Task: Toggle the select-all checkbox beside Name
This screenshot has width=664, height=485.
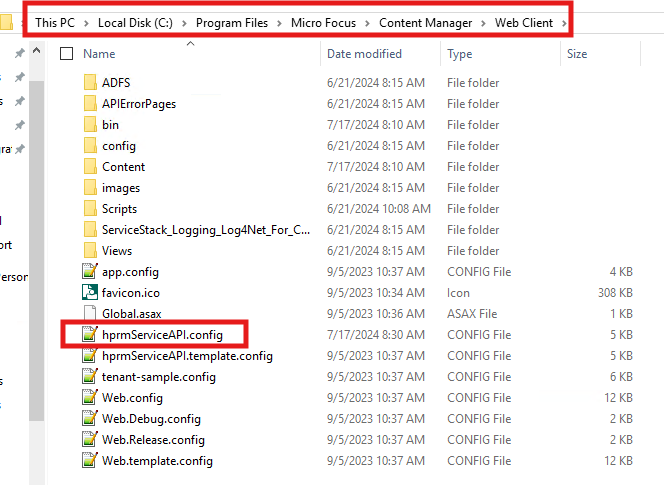Action: coord(66,54)
